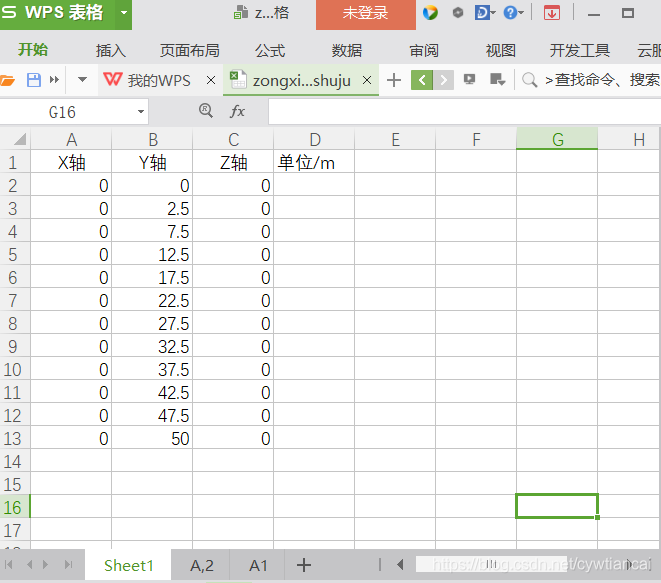Switch to sheet tab A,2

click(202, 566)
